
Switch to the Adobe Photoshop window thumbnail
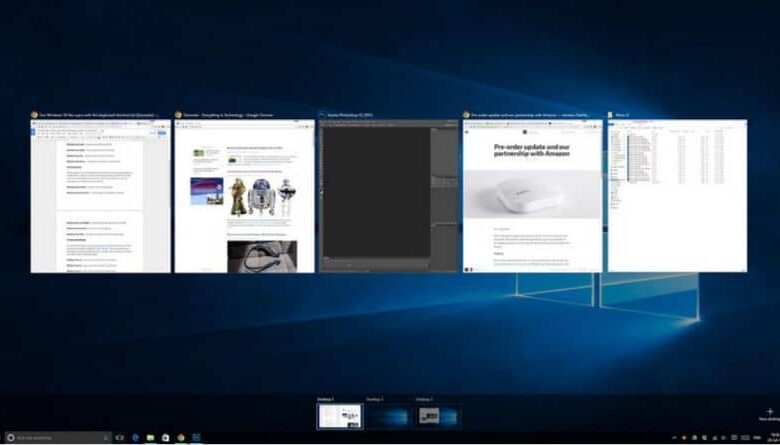click(x=389, y=196)
